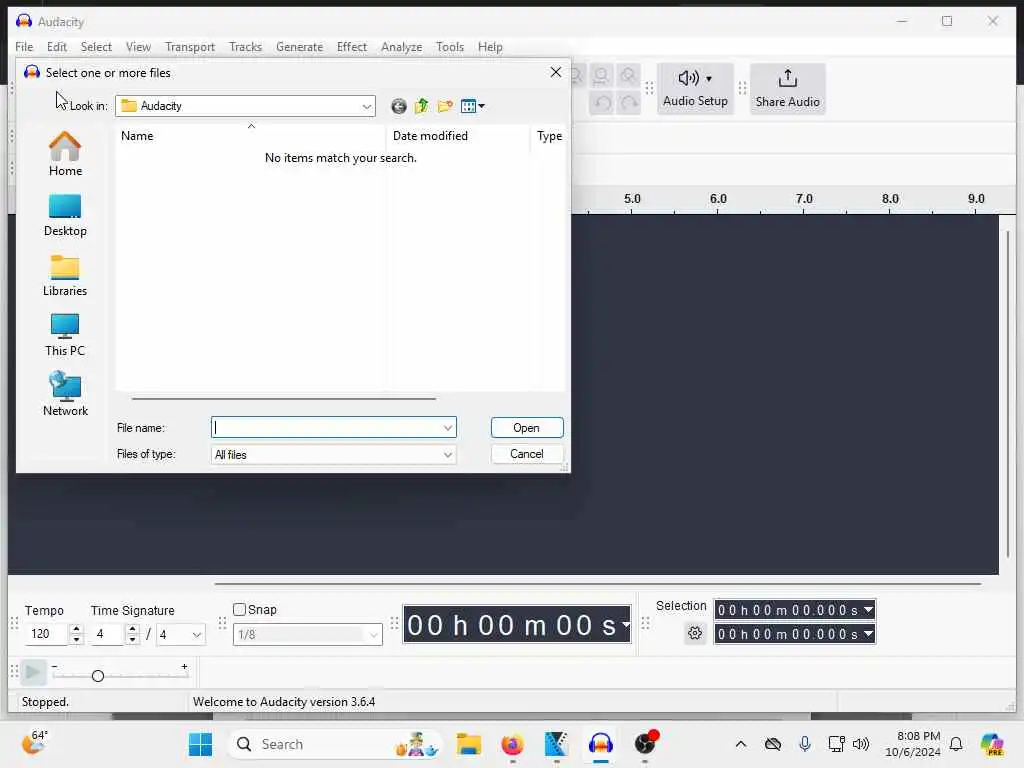The image size is (1024, 768).
Task: Close the Select files dialog
Action: point(556,72)
